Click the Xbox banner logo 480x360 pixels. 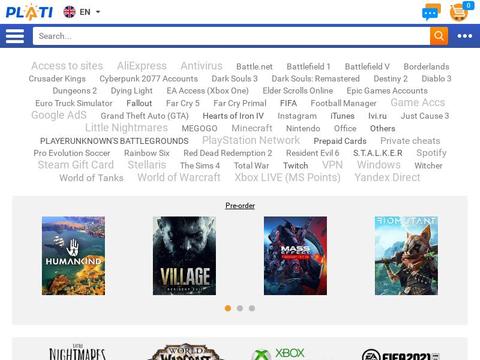(x=279, y=354)
